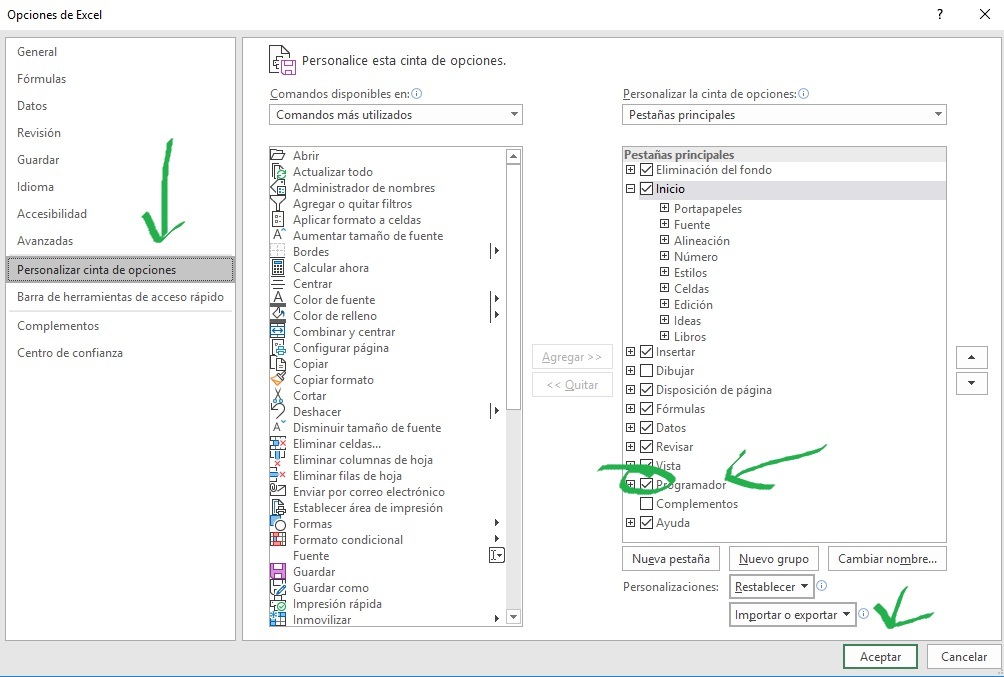Viewport: 1004px width, 677px height.
Task: Check the Complementos tab checkbox
Action: point(645,503)
